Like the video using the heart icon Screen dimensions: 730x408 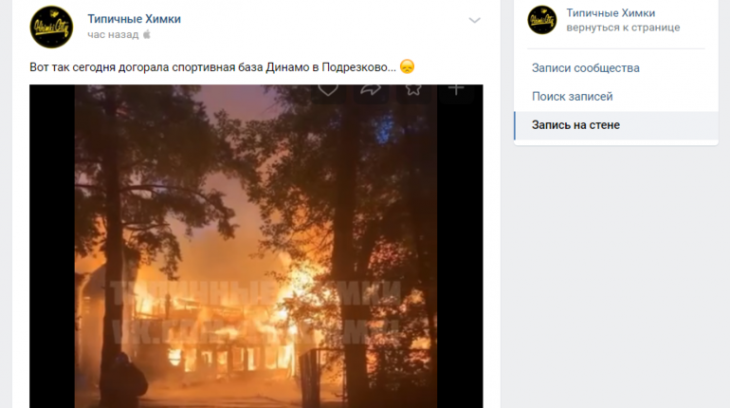pos(328,90)
